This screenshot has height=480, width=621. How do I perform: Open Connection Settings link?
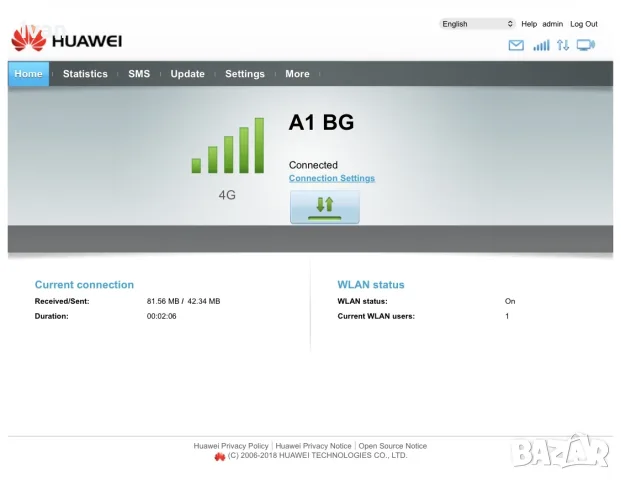point(331,178)
